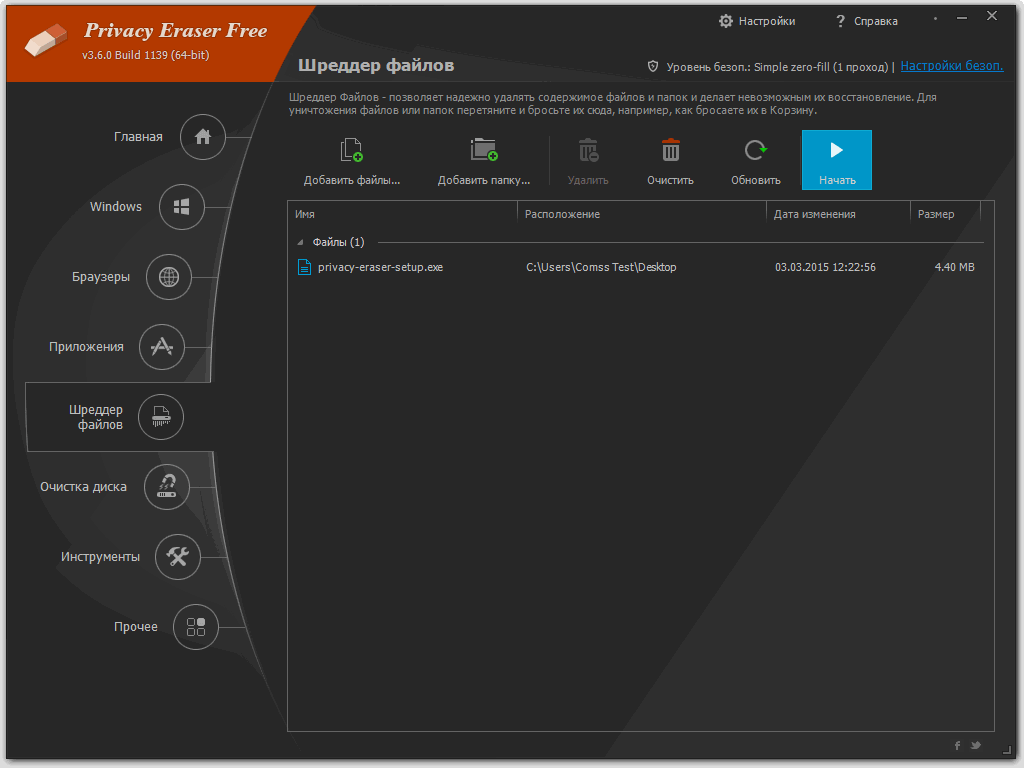Image resolution: width=1024 pixels, height=768 pixels.
Task: Click the Удалить trash icon
Action: pyautogui.click(x=588, y=150)
